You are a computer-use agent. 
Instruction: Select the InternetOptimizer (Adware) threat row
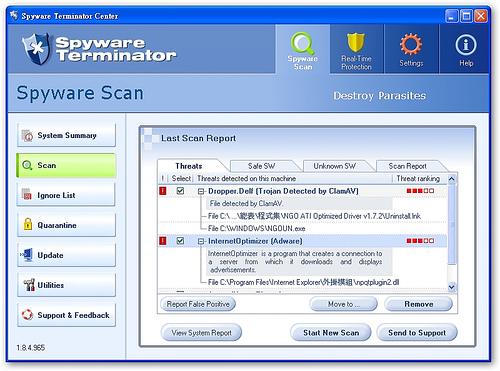click(303, 241)
